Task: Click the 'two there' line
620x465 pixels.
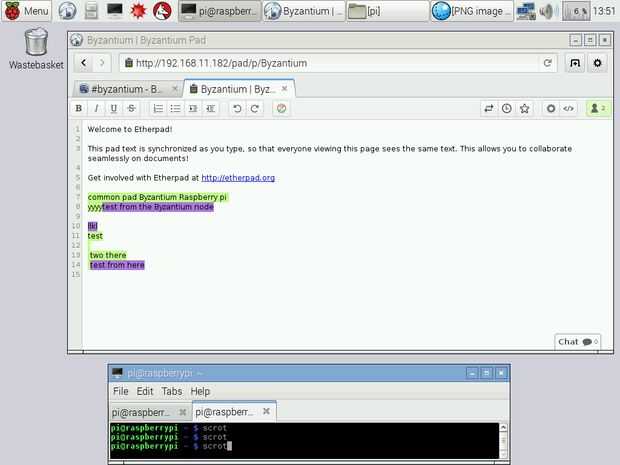Action: click(108, 255)
